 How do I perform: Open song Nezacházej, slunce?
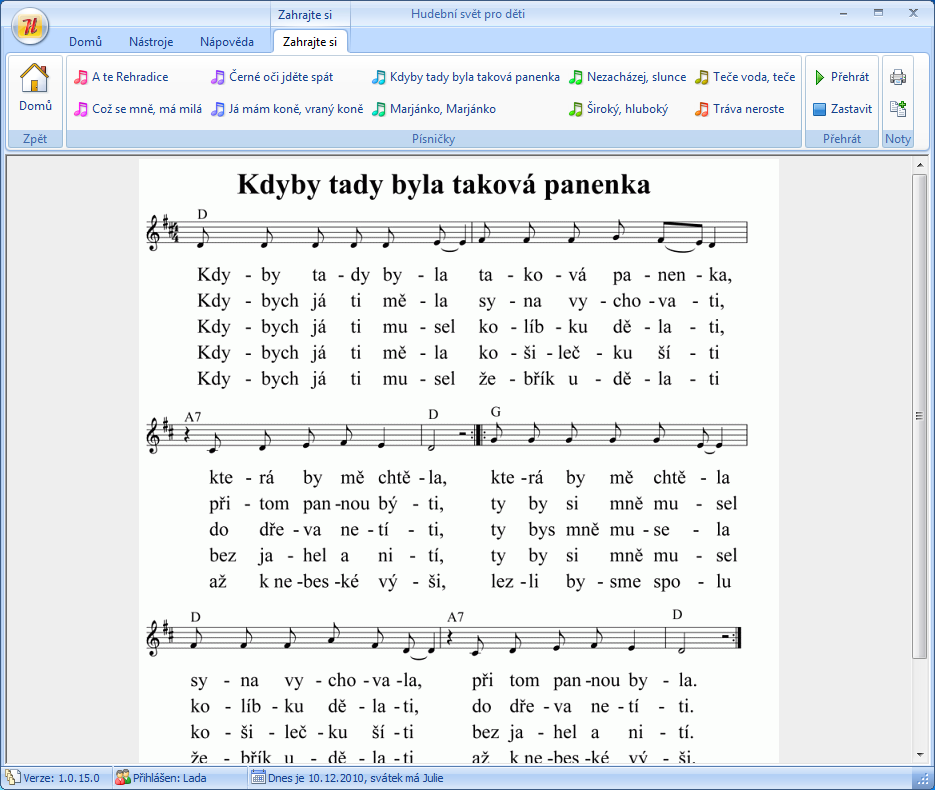coord(627,77)
